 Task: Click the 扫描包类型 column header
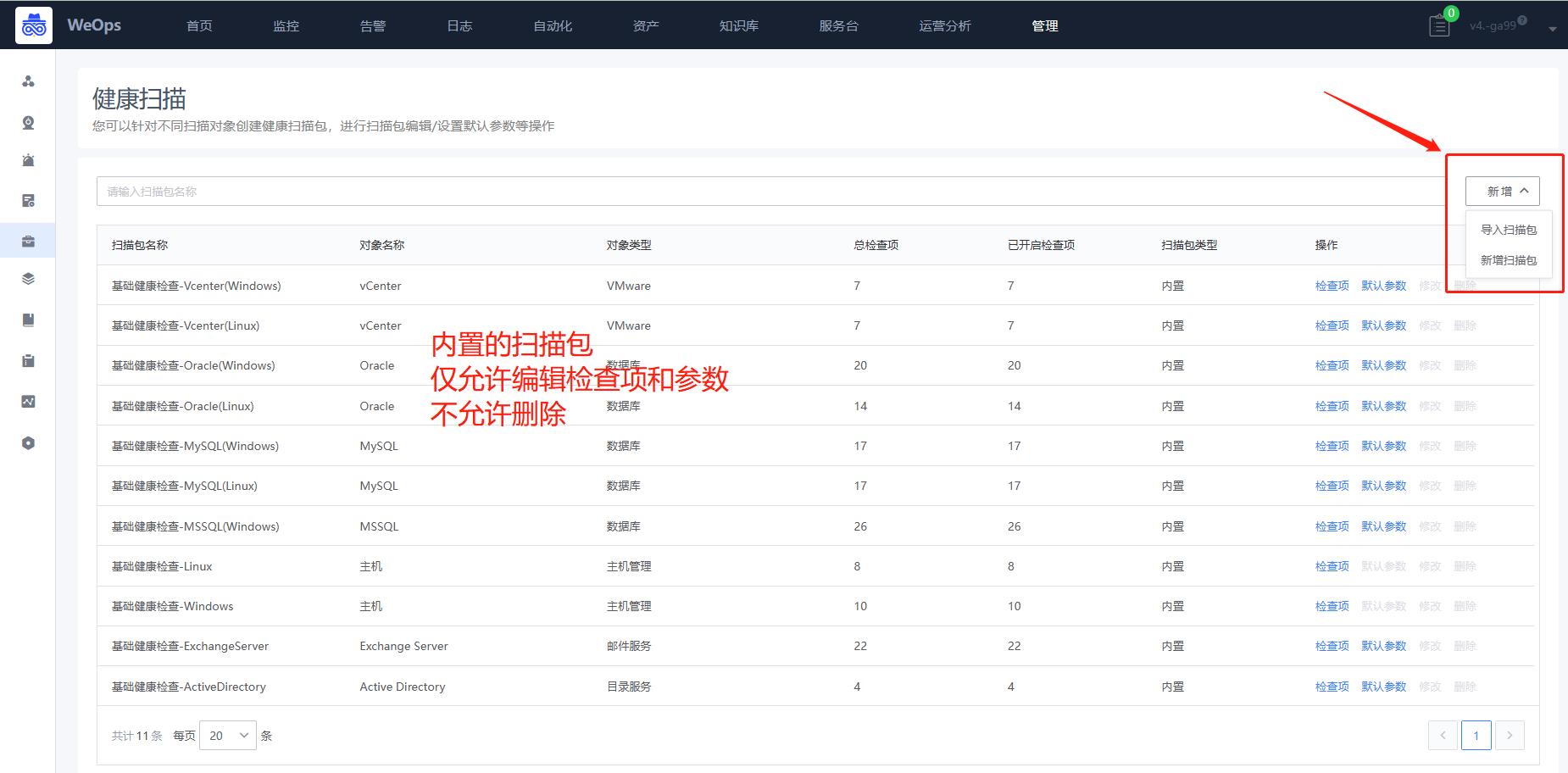(x=1189, y=245)
